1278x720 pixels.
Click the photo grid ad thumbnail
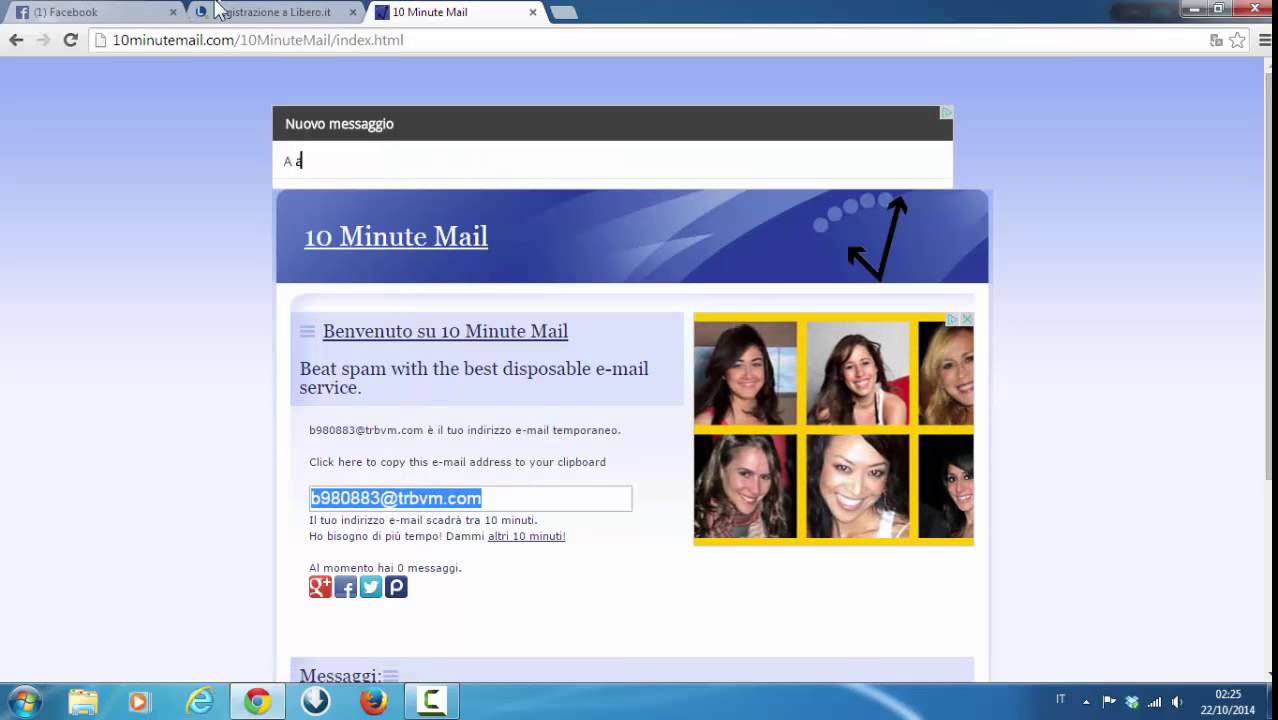(x=834, y=429)
